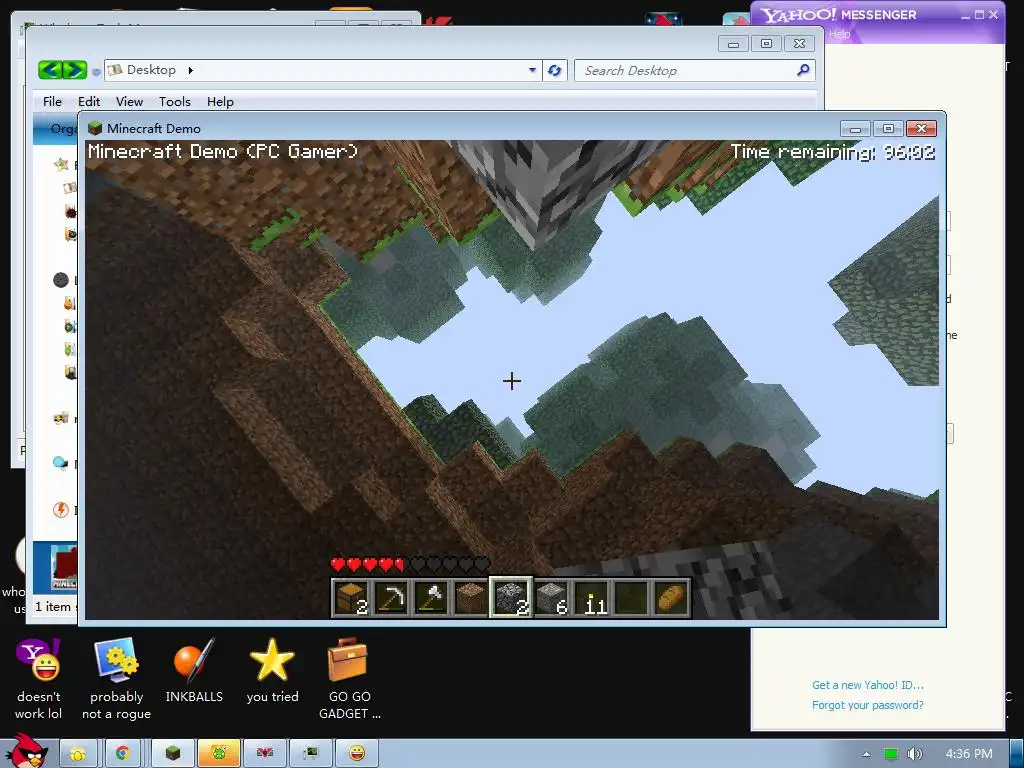
Task: Open volume control in system tray
Action: pyautogui.click(x=914, y=754)
